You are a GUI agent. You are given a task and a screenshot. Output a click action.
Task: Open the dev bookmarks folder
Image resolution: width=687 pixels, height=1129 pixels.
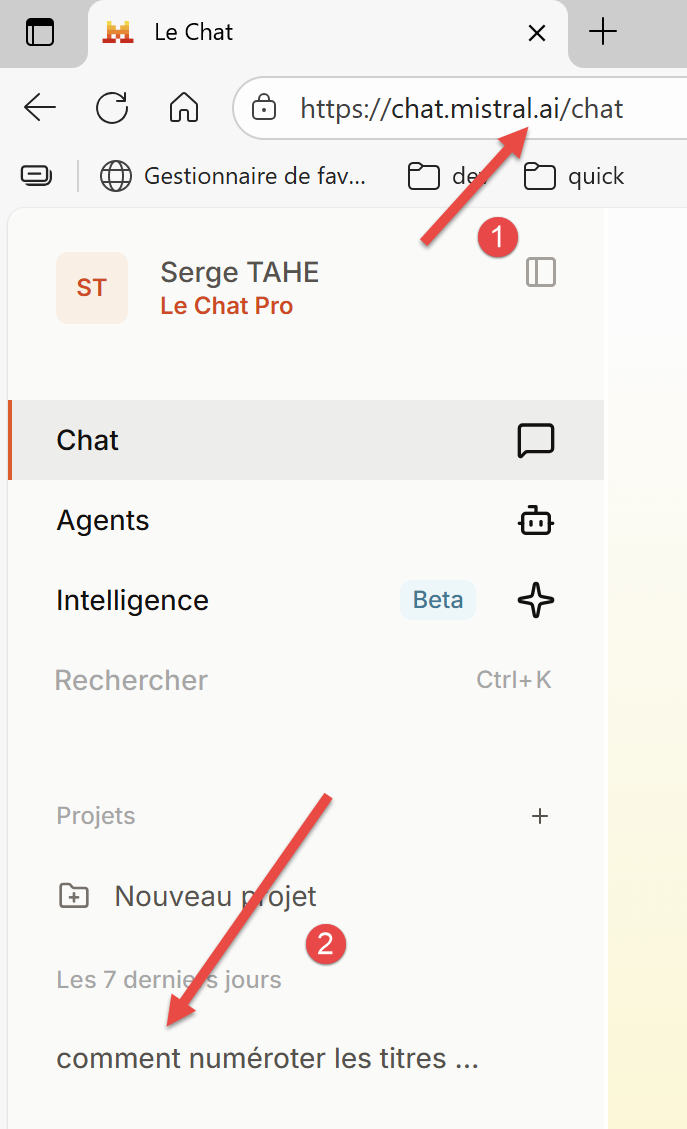click(446, 177)
